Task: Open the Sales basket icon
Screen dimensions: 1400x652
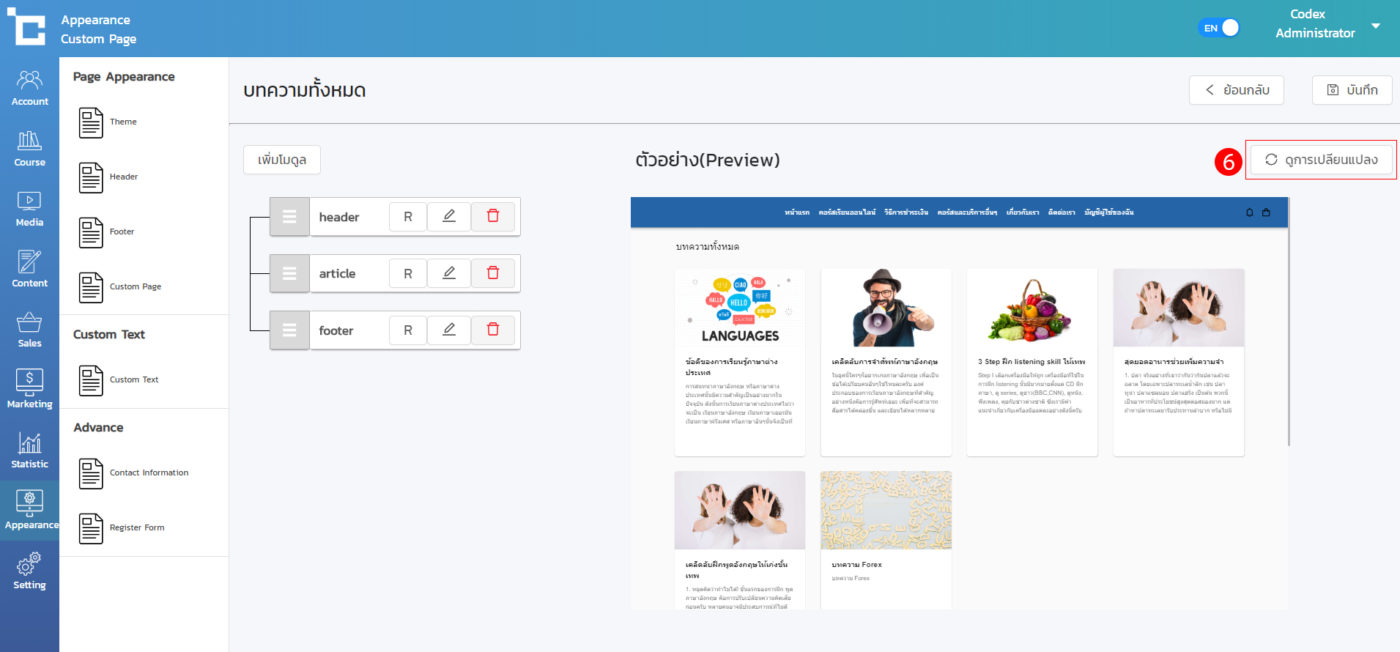Action: point(29,329)
